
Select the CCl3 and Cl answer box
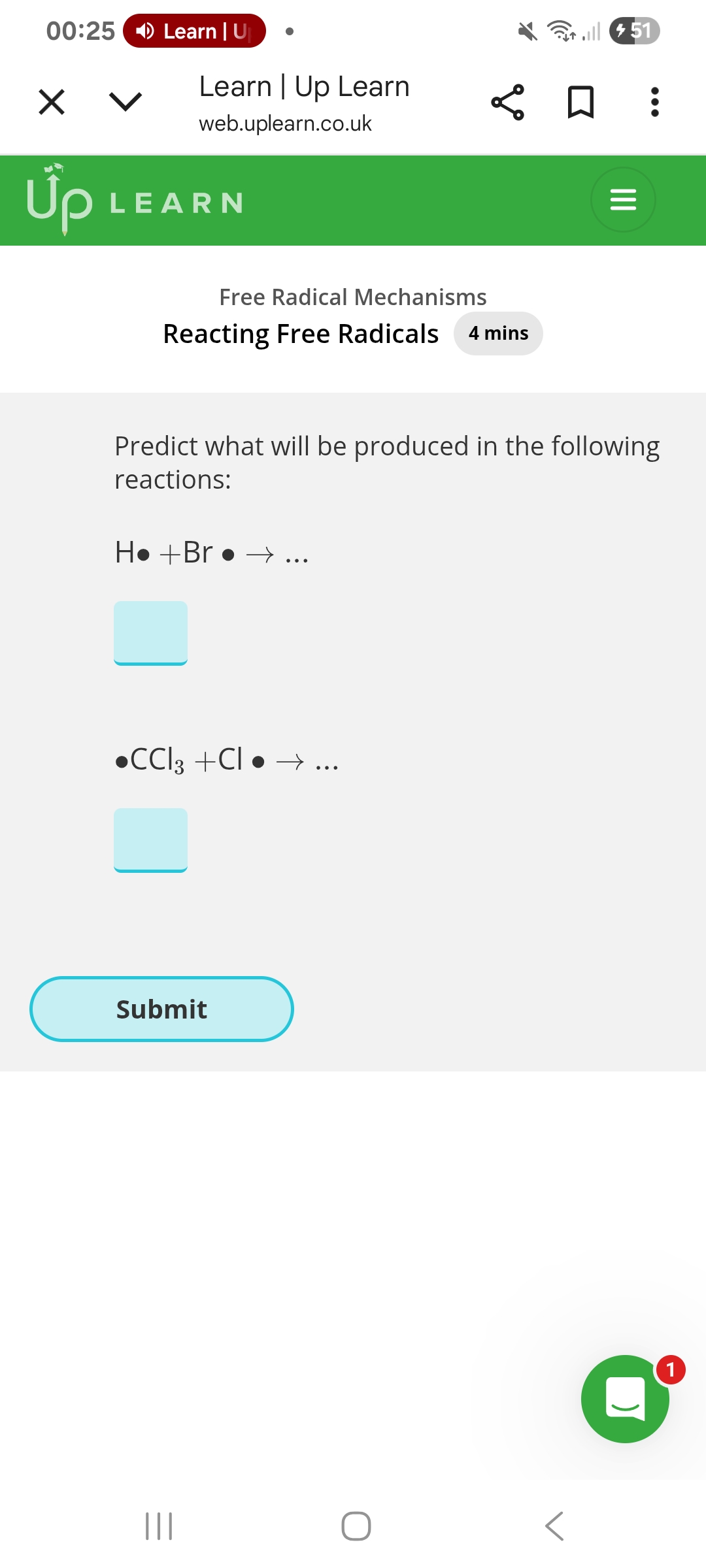(x=151, y=840)
